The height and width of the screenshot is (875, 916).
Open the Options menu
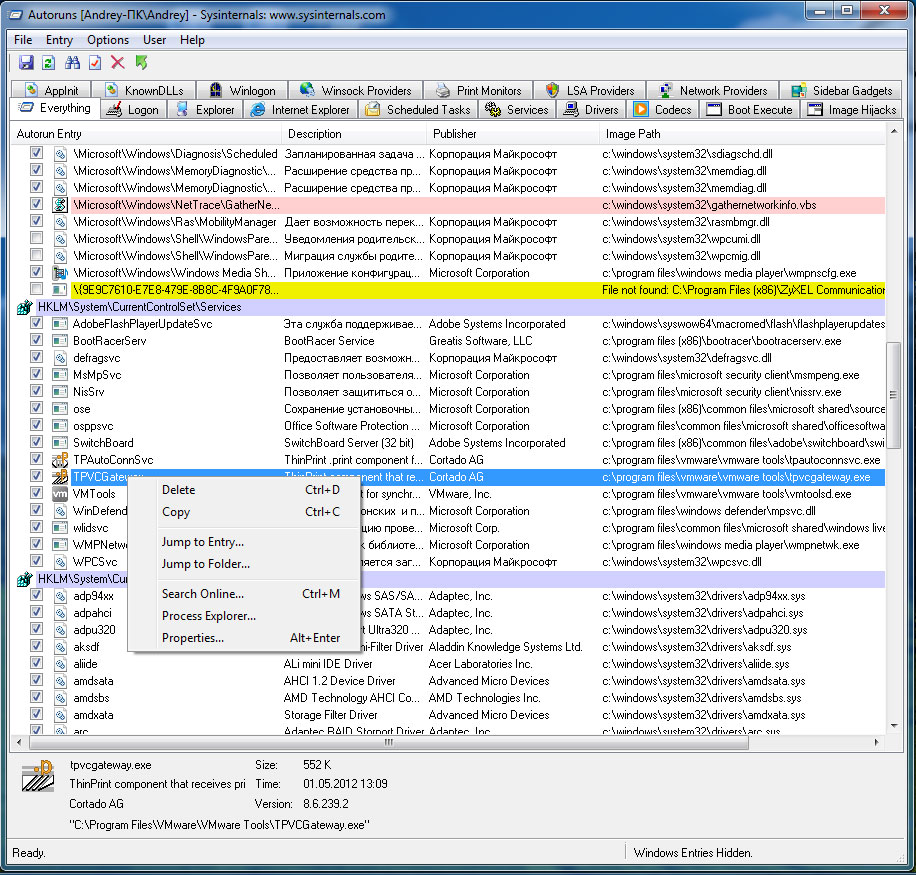click(x=107, y=40)
